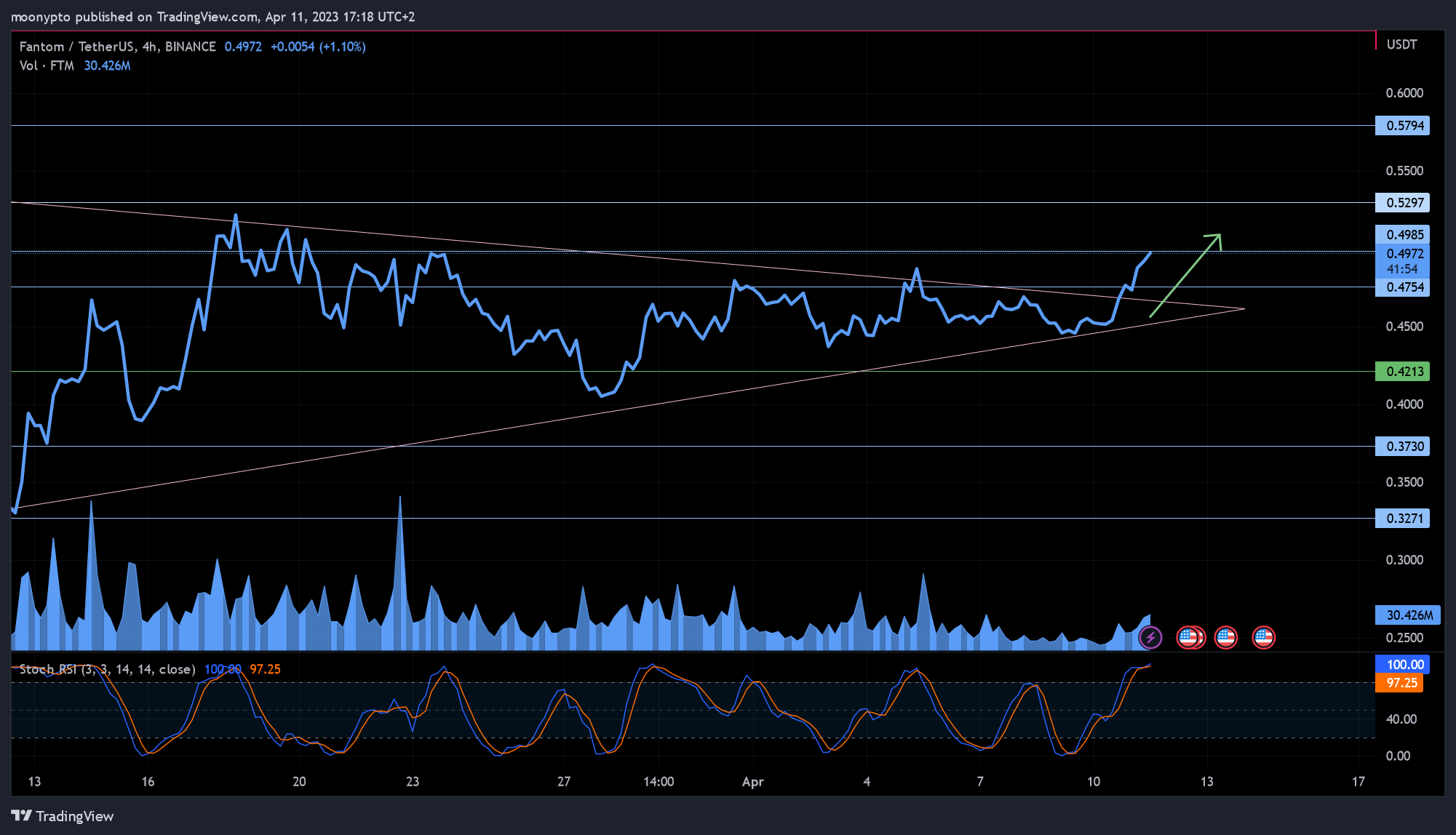The image size is (1456, 835).
Task: Click the 10 date label on time axis
Action: coord(1094,782)
